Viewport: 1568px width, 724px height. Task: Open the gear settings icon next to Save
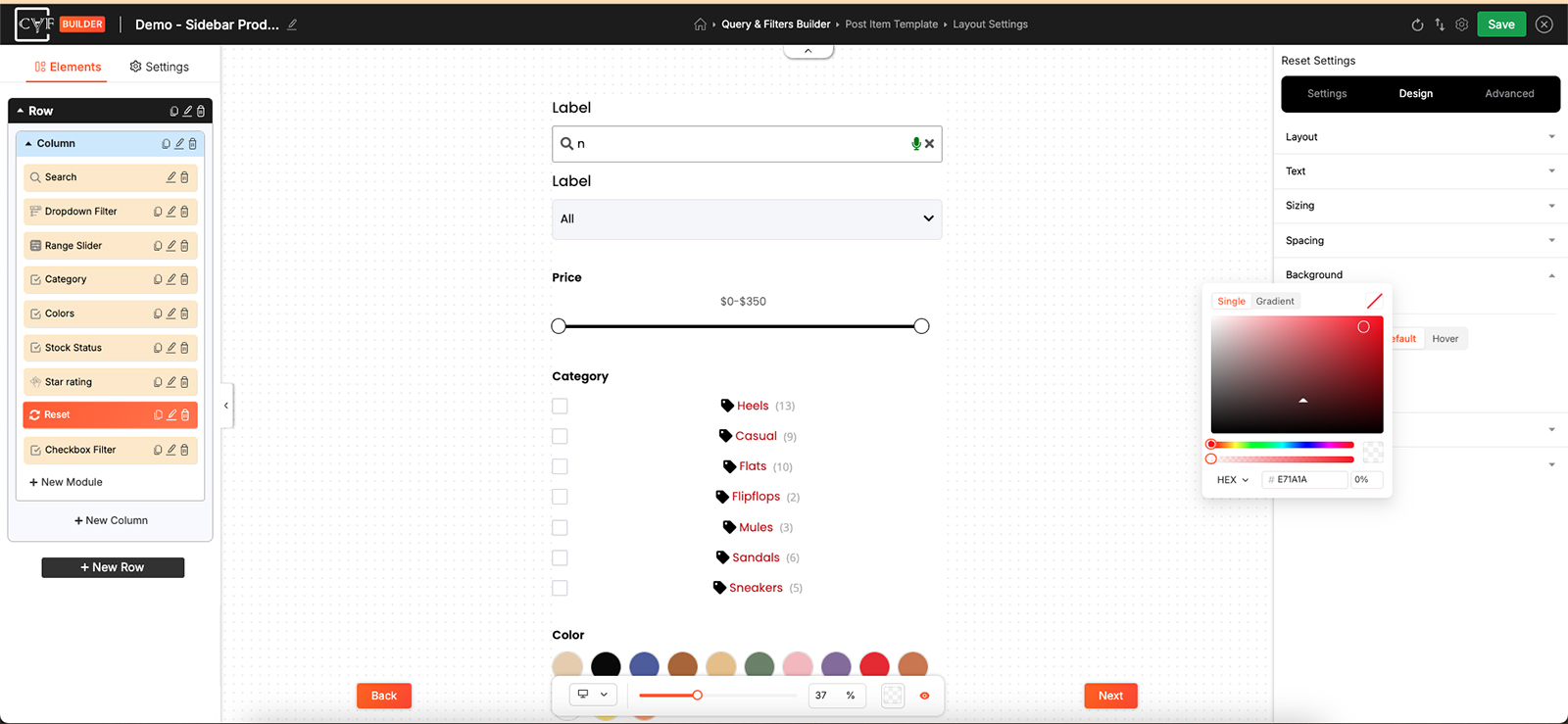click(1462, 24)
